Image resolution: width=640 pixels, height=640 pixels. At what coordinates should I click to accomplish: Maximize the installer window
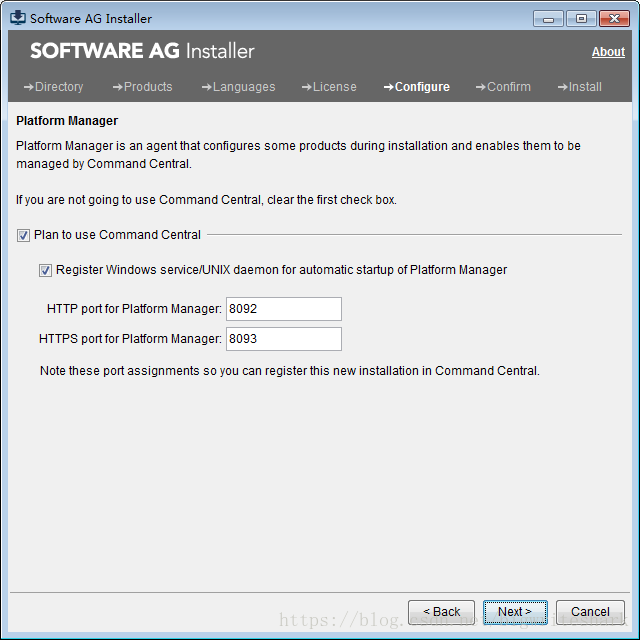tap(581, 19)
